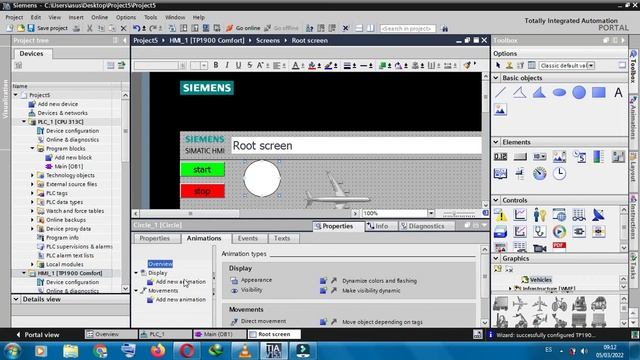The image size is (640, 360).
Task: Open the Main (OB1) editor bar tab
Action: coord(220,334)
